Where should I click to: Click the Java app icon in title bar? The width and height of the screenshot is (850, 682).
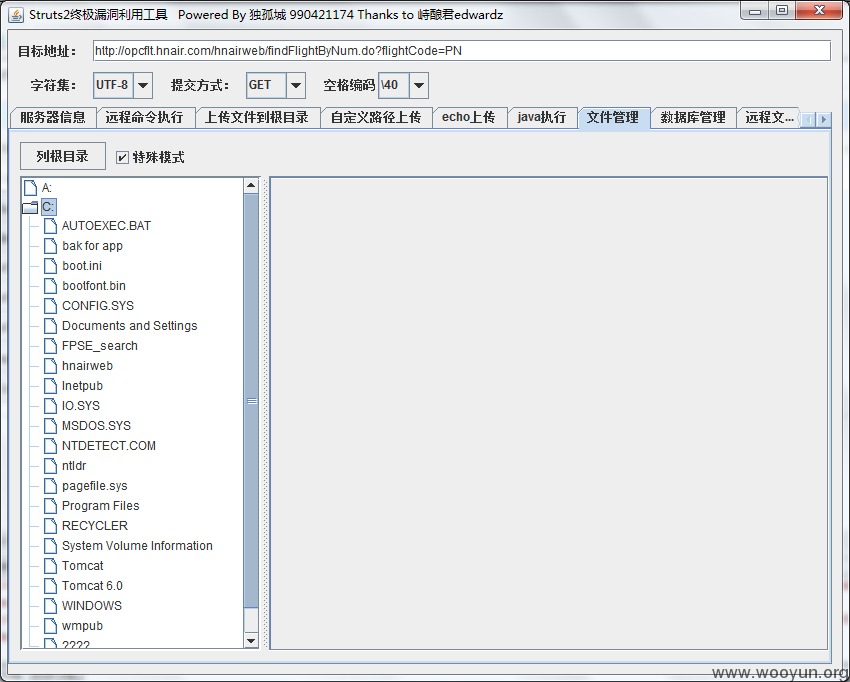16,15
